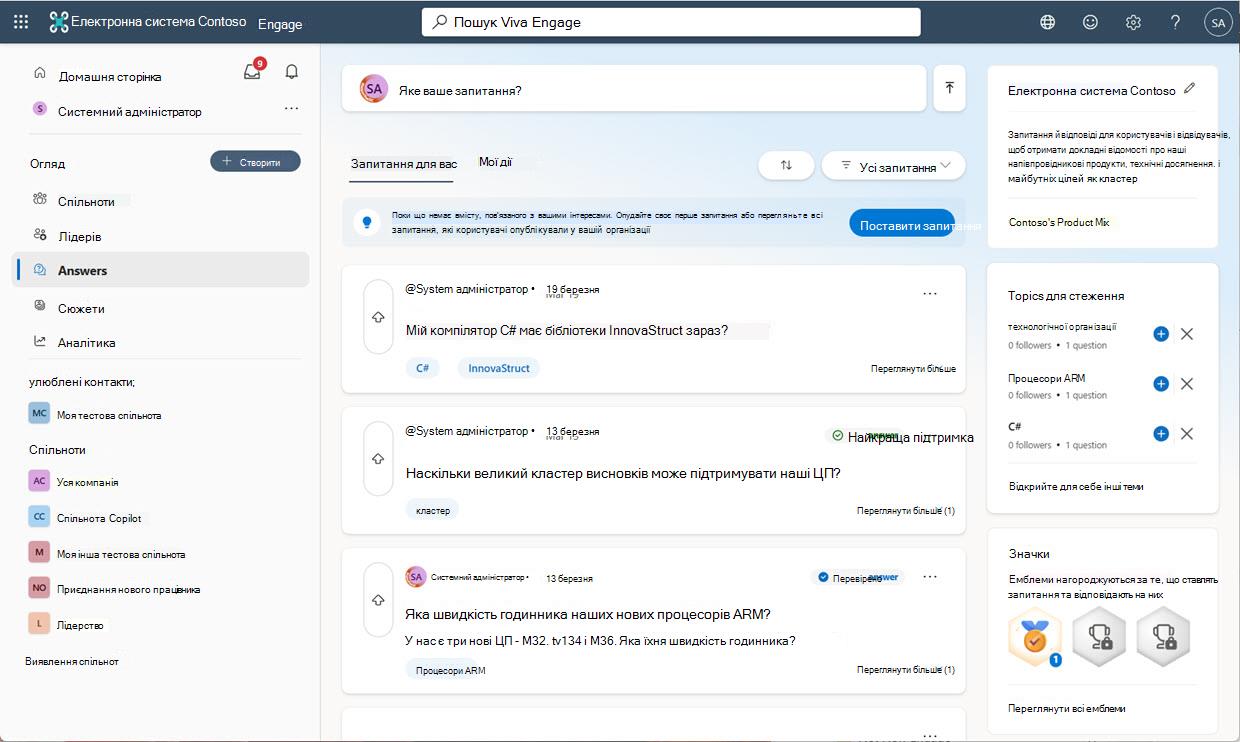Click the lightbulb tip icon in banner
The width and height of the screenshot is (1240, 742).
(367, 222)
